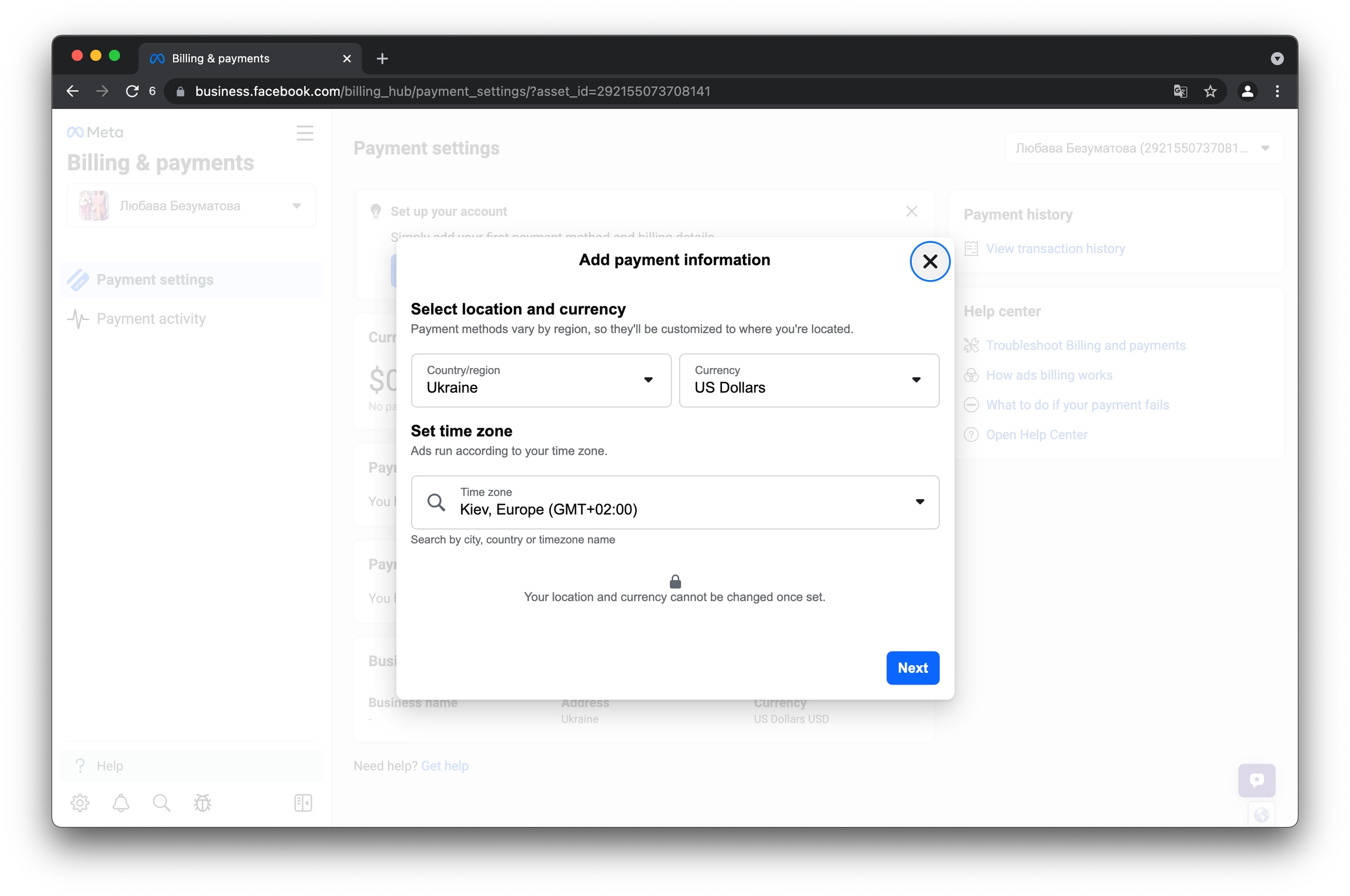Click the transaction history document icon
This screenshot has height=896, width=1350.
coord(971,248)
